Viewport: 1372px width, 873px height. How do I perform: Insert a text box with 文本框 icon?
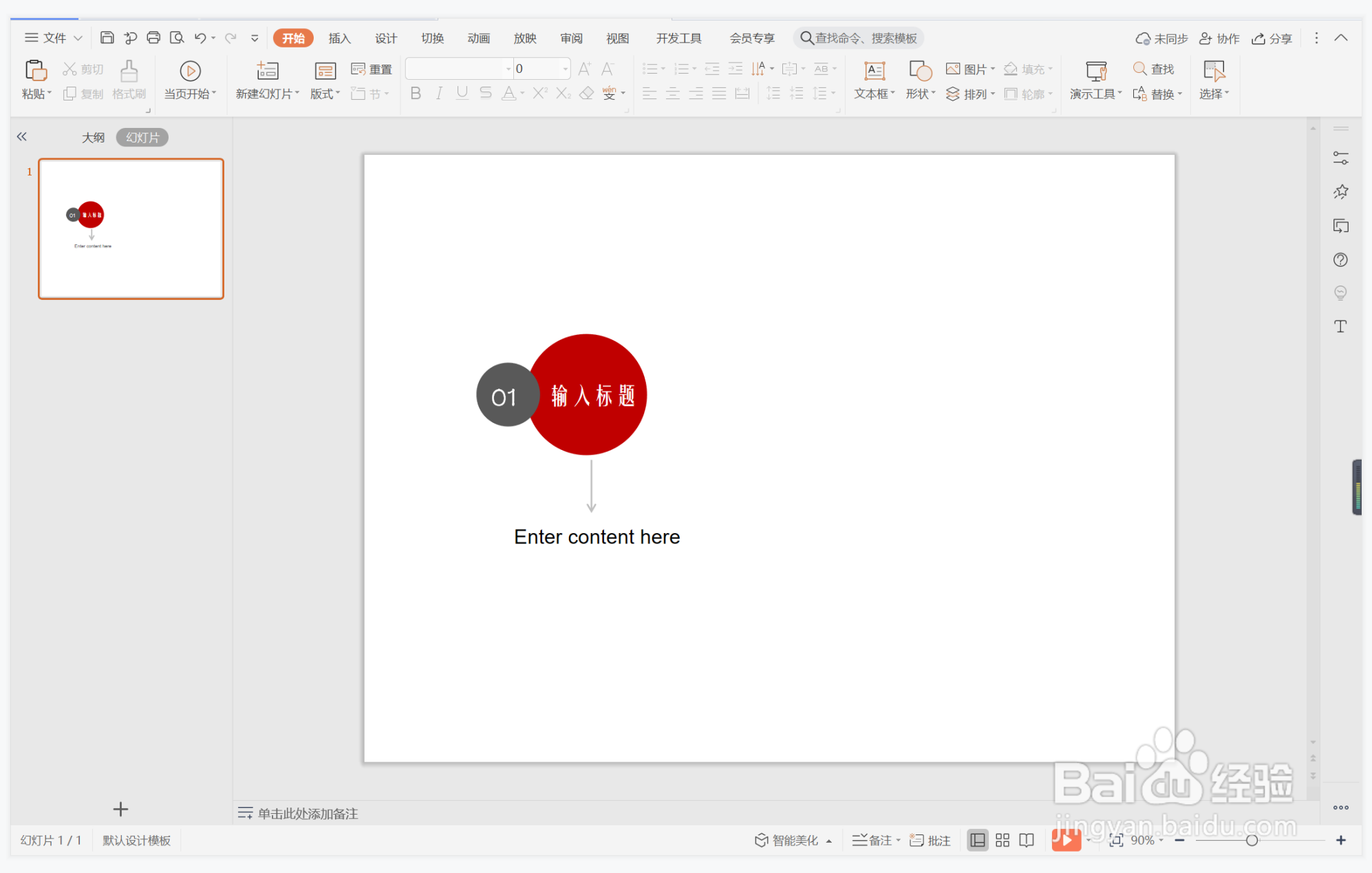pos(874,71)
